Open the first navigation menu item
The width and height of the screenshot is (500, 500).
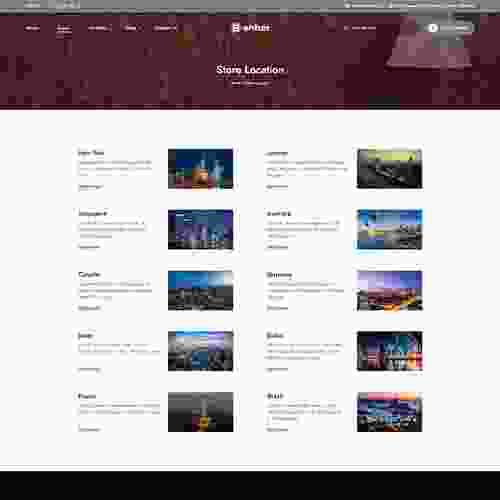click(x=32, y=28)
